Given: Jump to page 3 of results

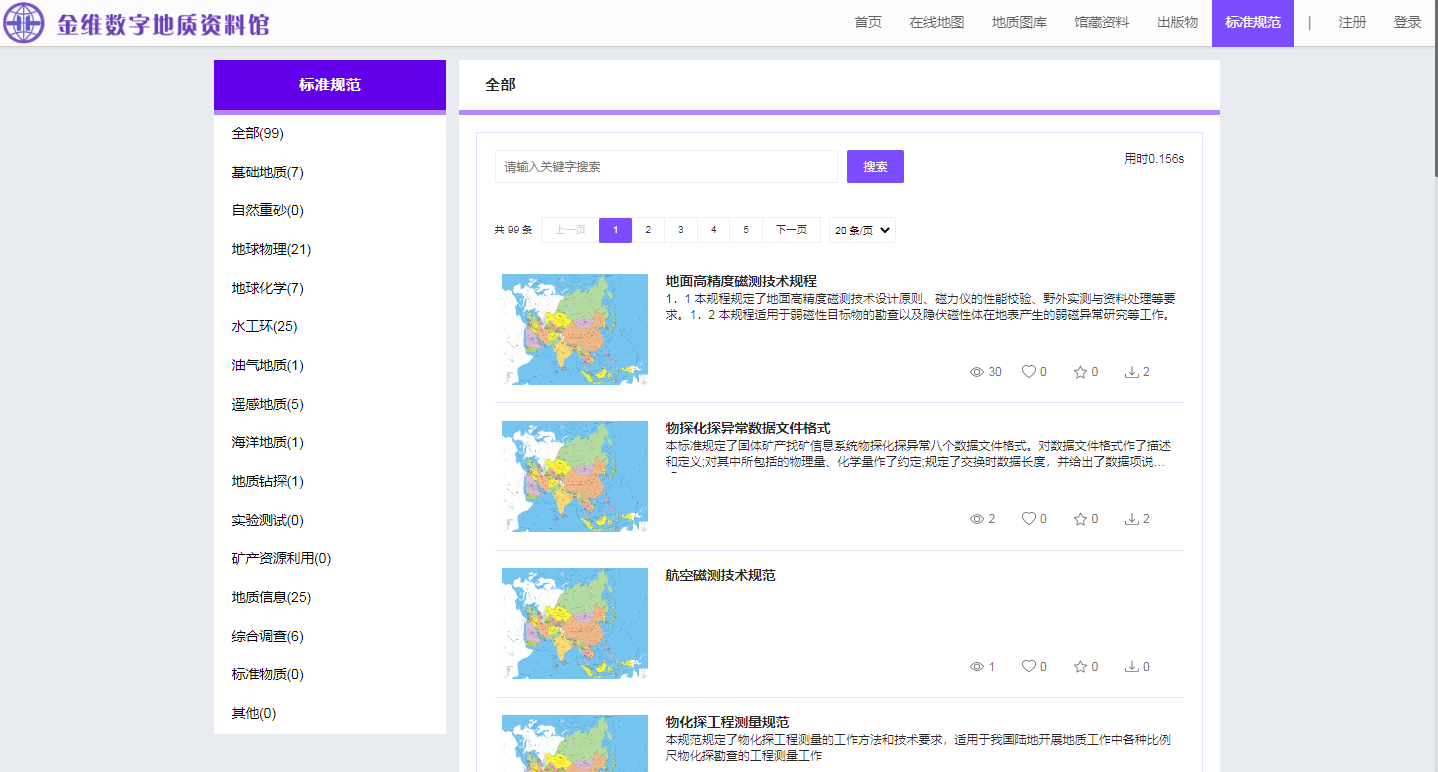Looking at the screenshot, I should tap(680, 230).
